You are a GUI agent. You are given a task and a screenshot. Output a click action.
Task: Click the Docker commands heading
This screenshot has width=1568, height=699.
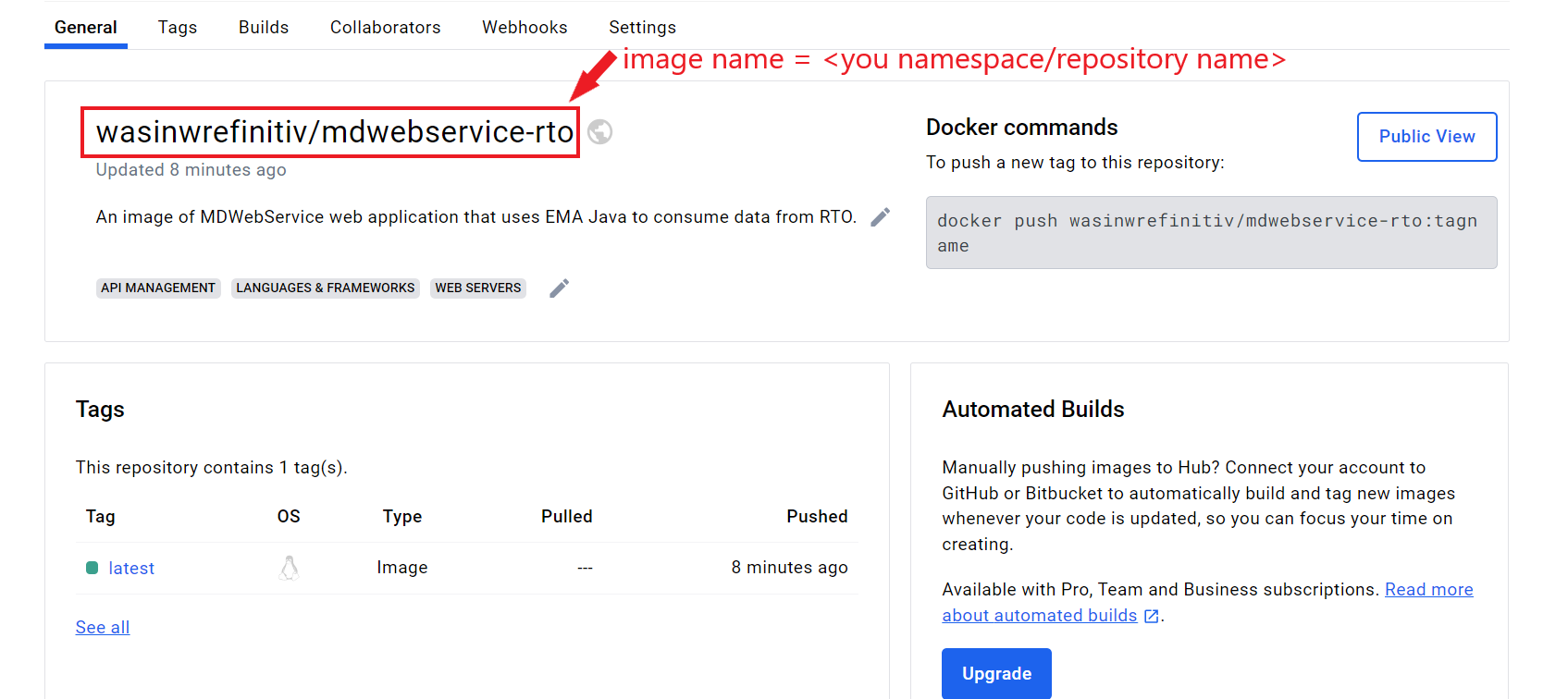click(1021, 128)
